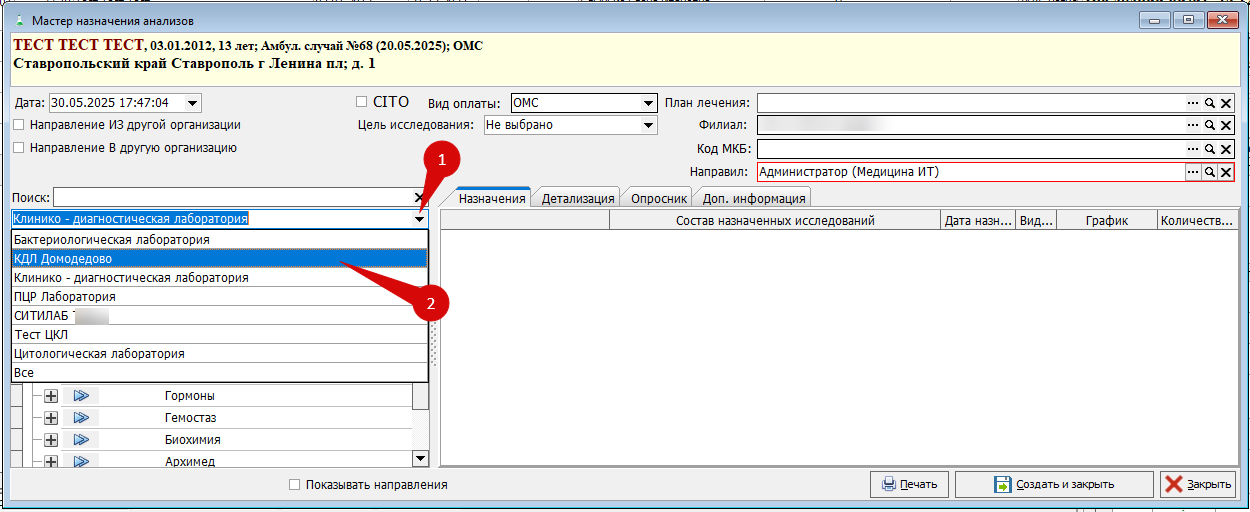
Task: Open ellipsis browse for Код МКБ
Action: [1192, 149]
